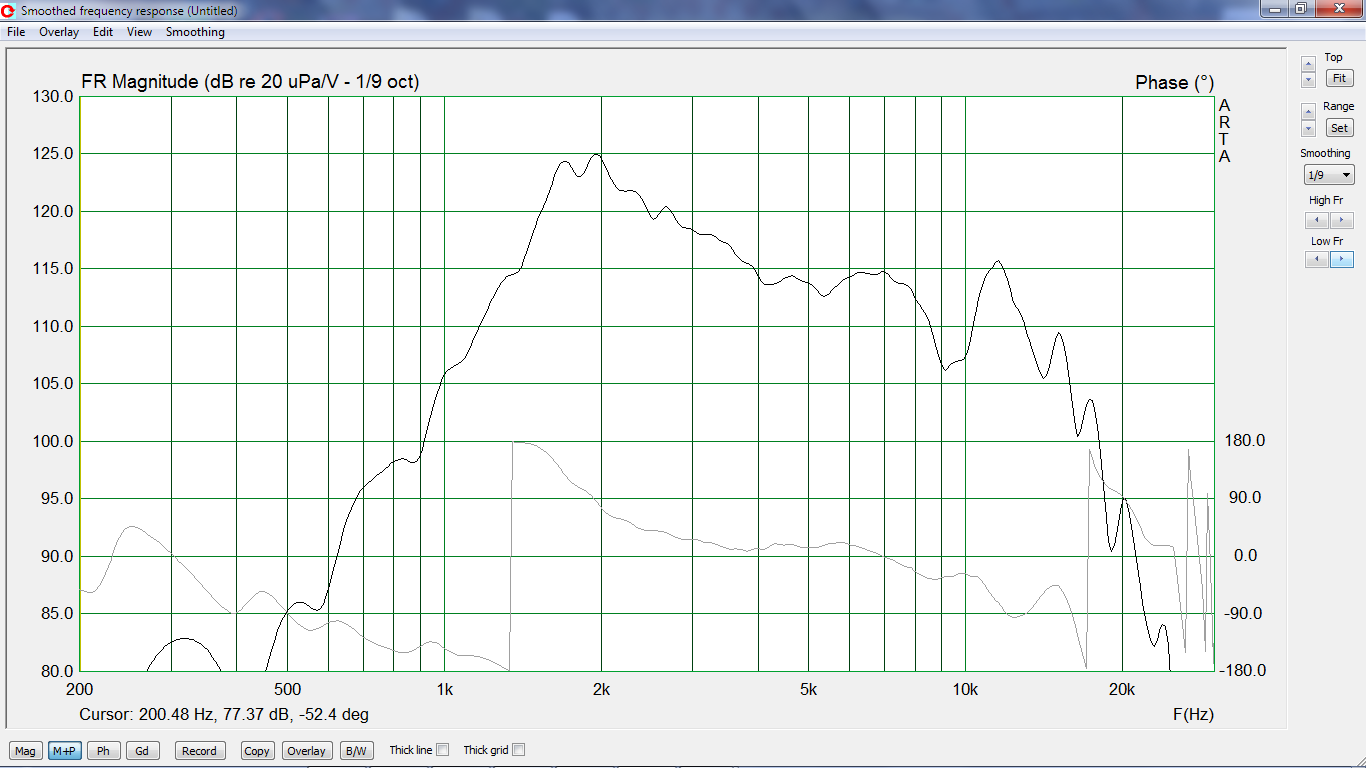Enable the Thick line checkbox
Screen dimensions: 1366x768
tap(443, 750)
